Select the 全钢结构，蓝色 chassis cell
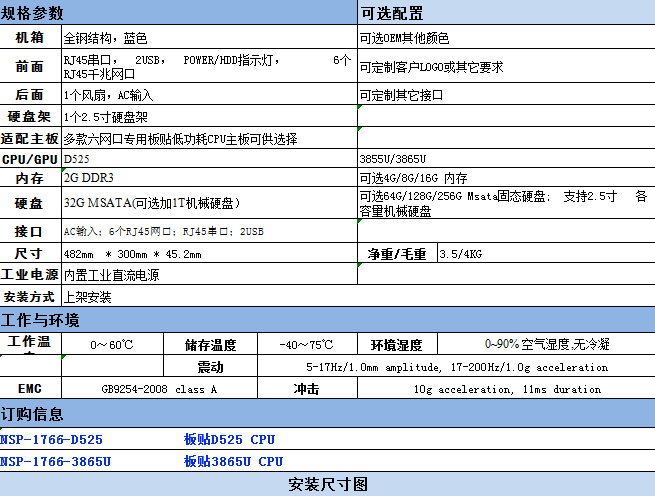 (105, 38)
